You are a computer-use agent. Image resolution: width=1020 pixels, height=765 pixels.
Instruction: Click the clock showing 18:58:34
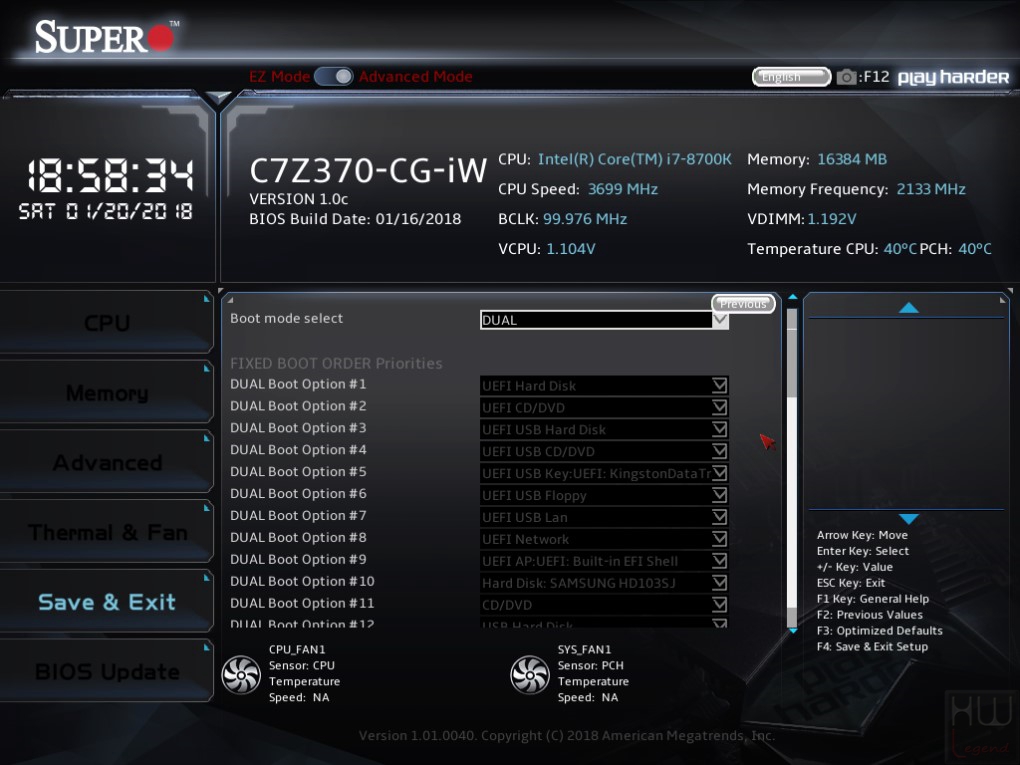coord(110,175)
